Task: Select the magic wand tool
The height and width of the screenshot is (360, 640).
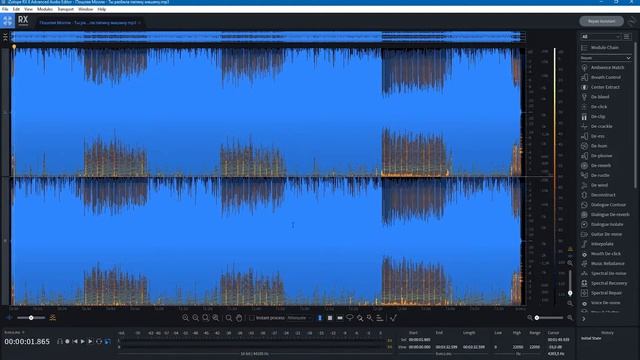Action: (x=370, y=318)
